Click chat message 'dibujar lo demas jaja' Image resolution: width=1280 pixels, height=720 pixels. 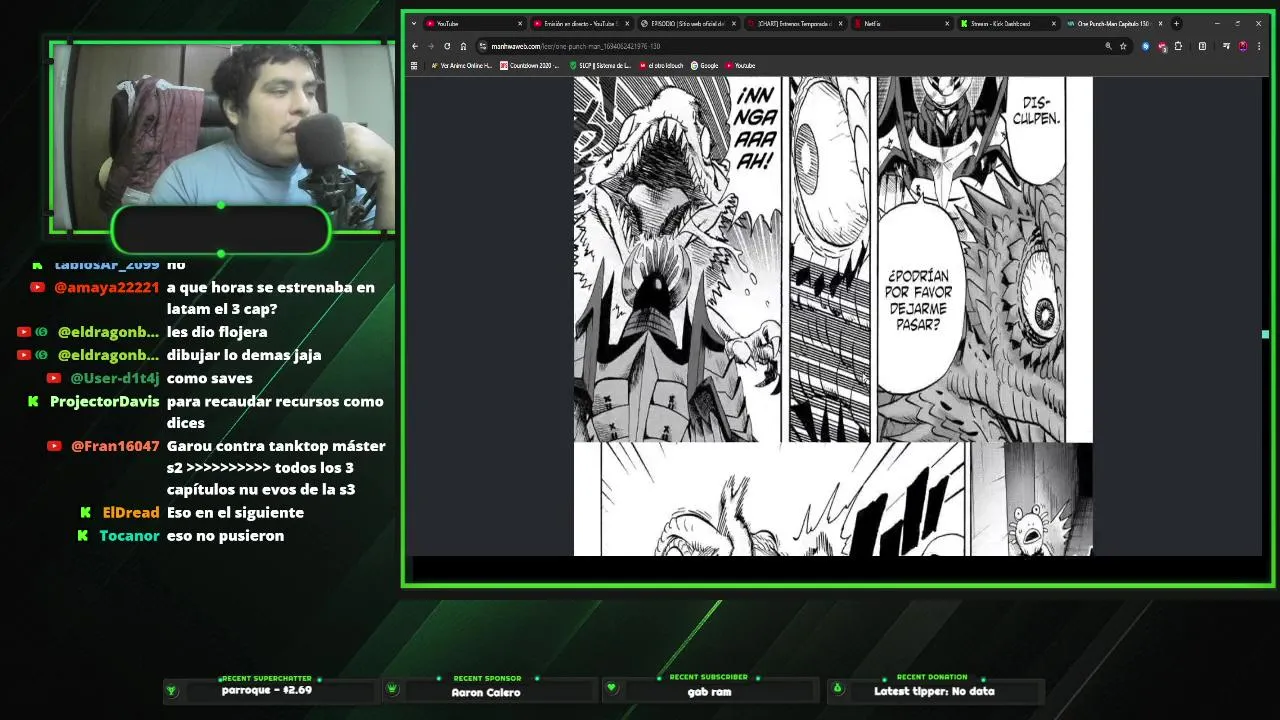click(244, 355)
